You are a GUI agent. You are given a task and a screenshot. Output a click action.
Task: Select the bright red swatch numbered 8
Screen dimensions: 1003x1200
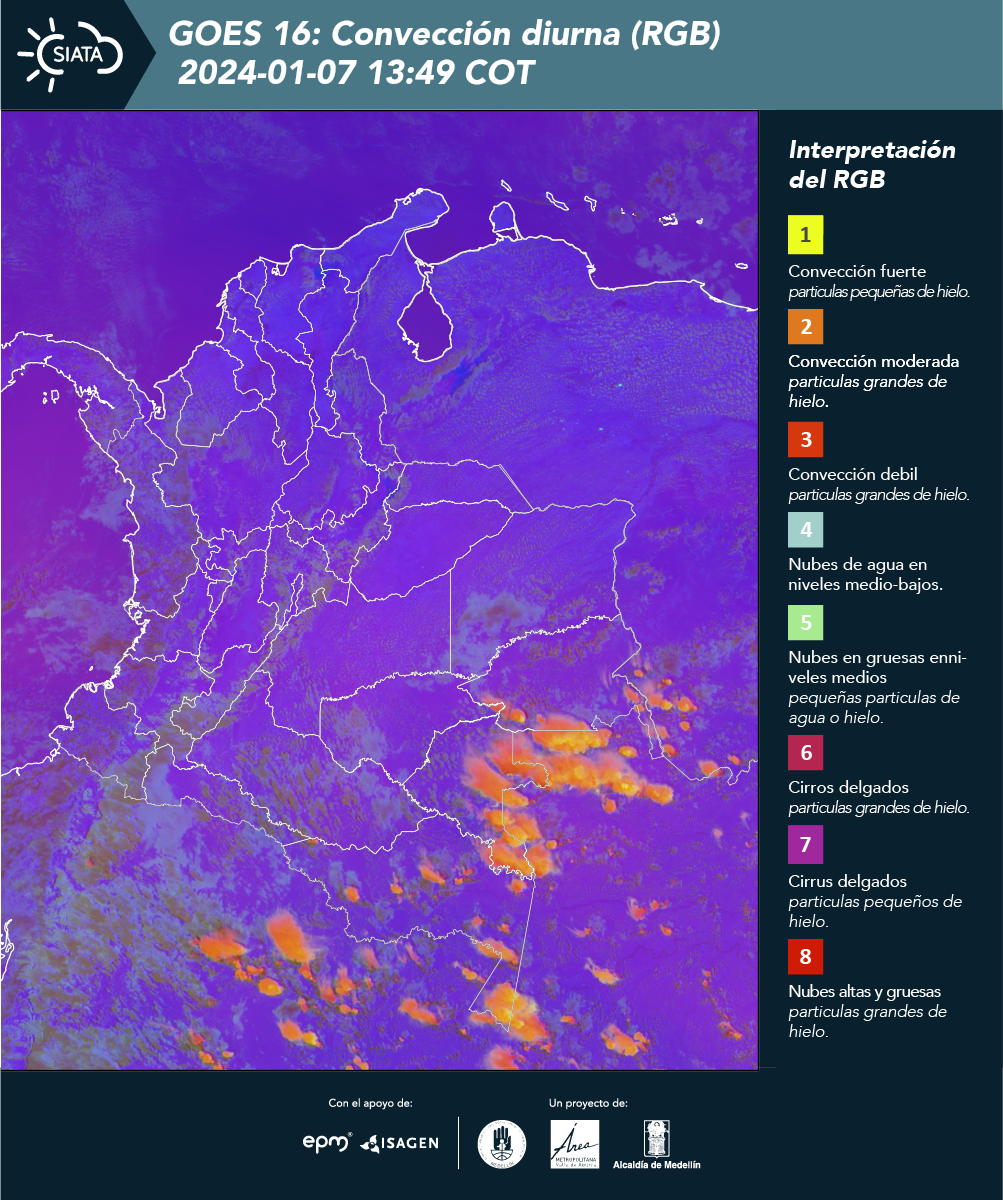point(805,957)
